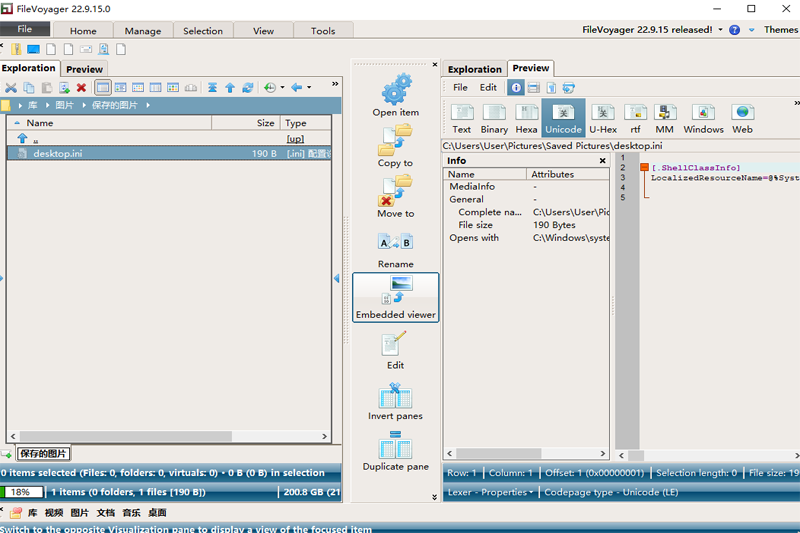Open the Manage ribbon tab
Image resolution: width=800 pixels, height=533 pixels.
[143, 31]
